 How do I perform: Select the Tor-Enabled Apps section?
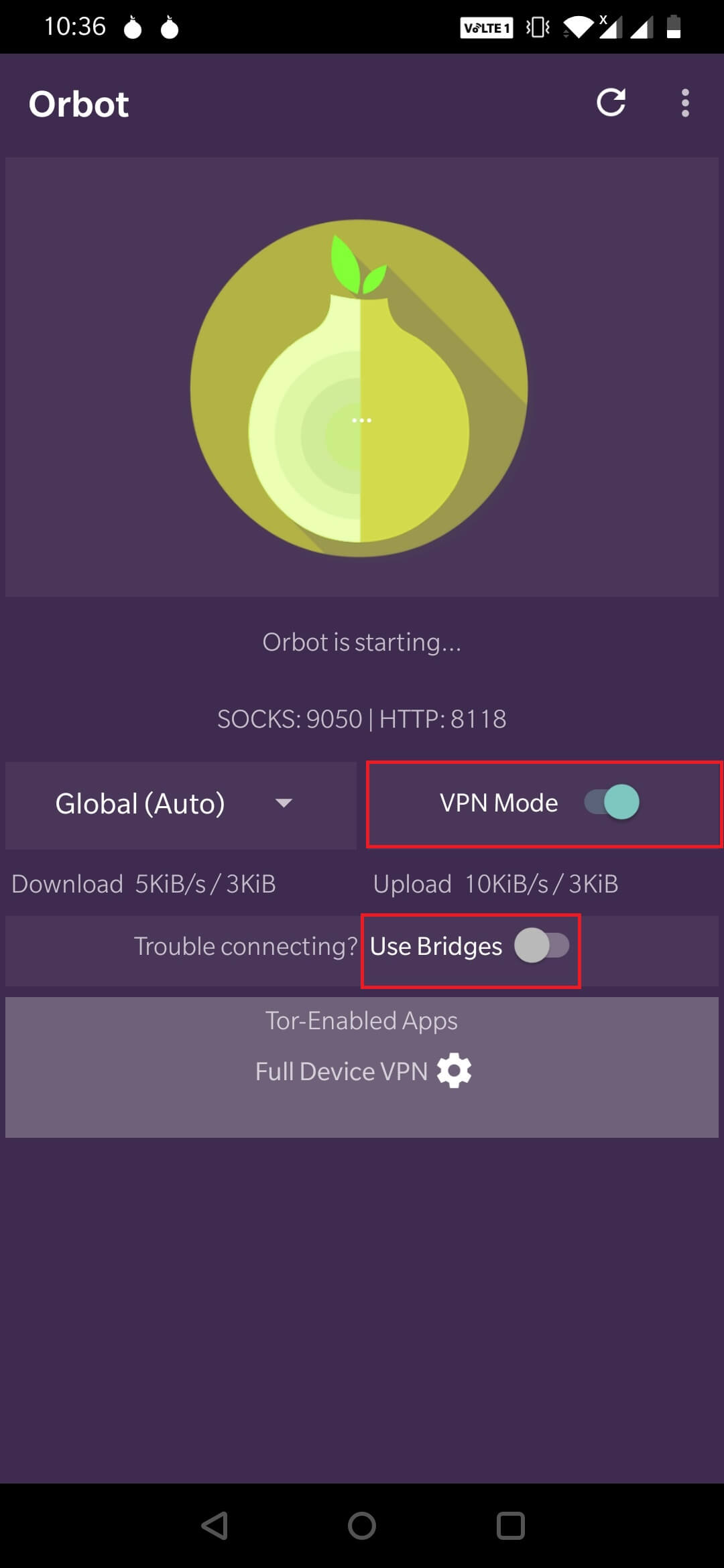[x=361, y=1020]
